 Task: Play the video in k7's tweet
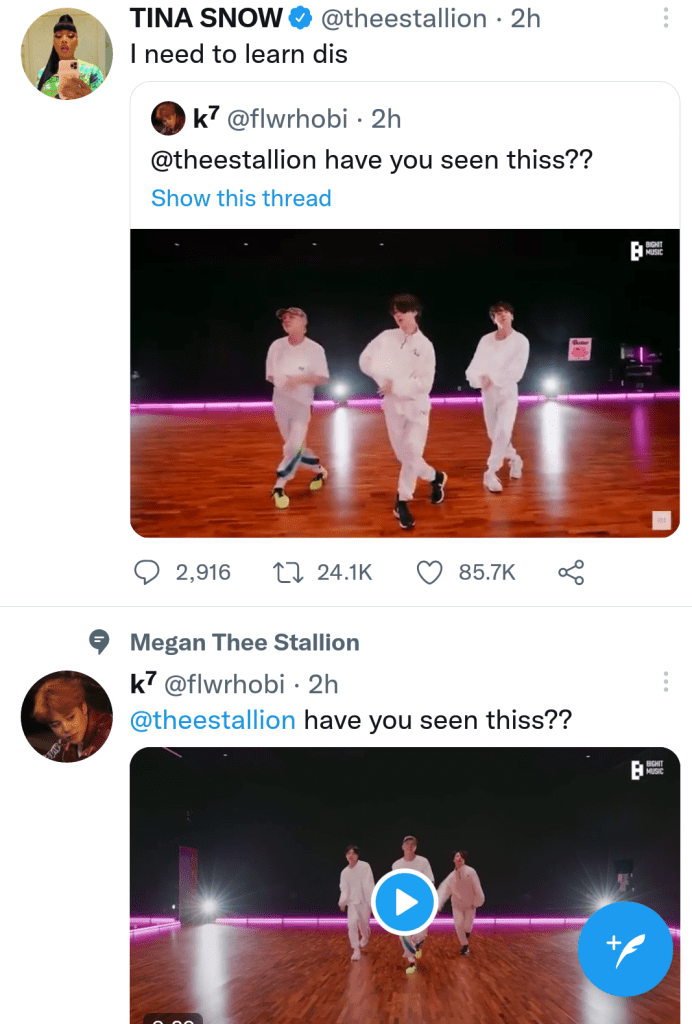click(404, 903)
